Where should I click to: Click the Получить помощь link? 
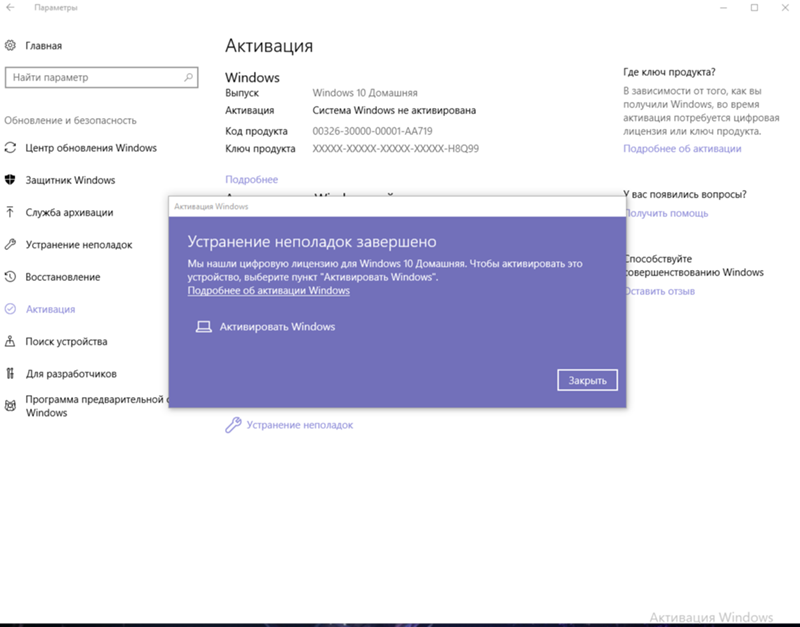[667, 213]
